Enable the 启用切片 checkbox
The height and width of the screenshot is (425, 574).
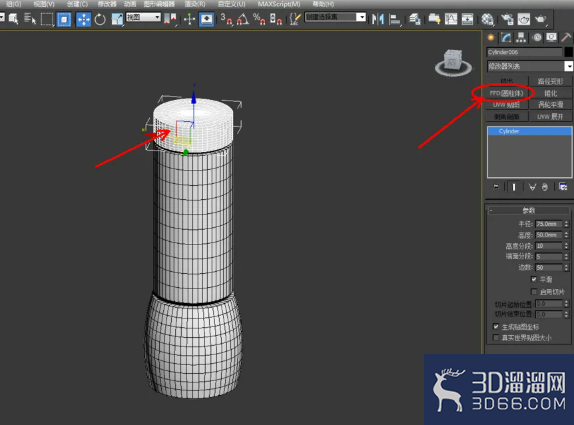[x=534, y=291]
